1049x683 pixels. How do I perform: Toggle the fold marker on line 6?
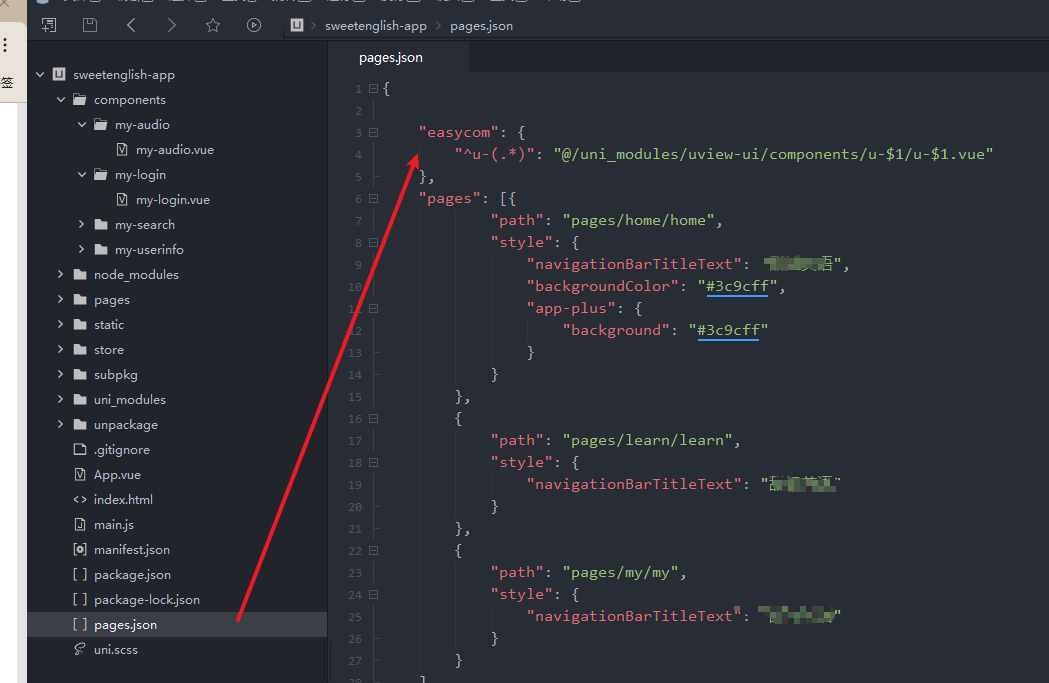coord(373,198)
